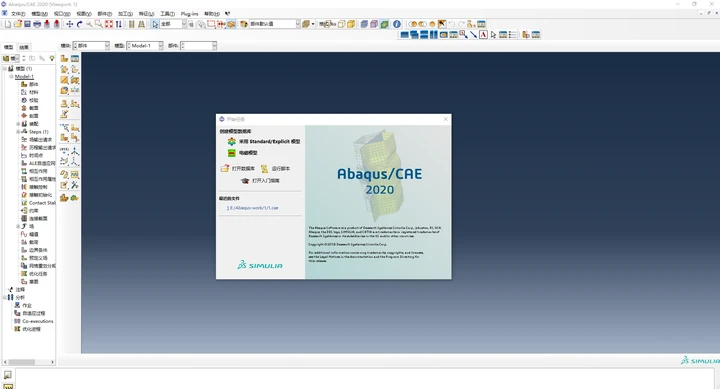
Task: Click the color code palette icon
Action: (x=244, y=24)
